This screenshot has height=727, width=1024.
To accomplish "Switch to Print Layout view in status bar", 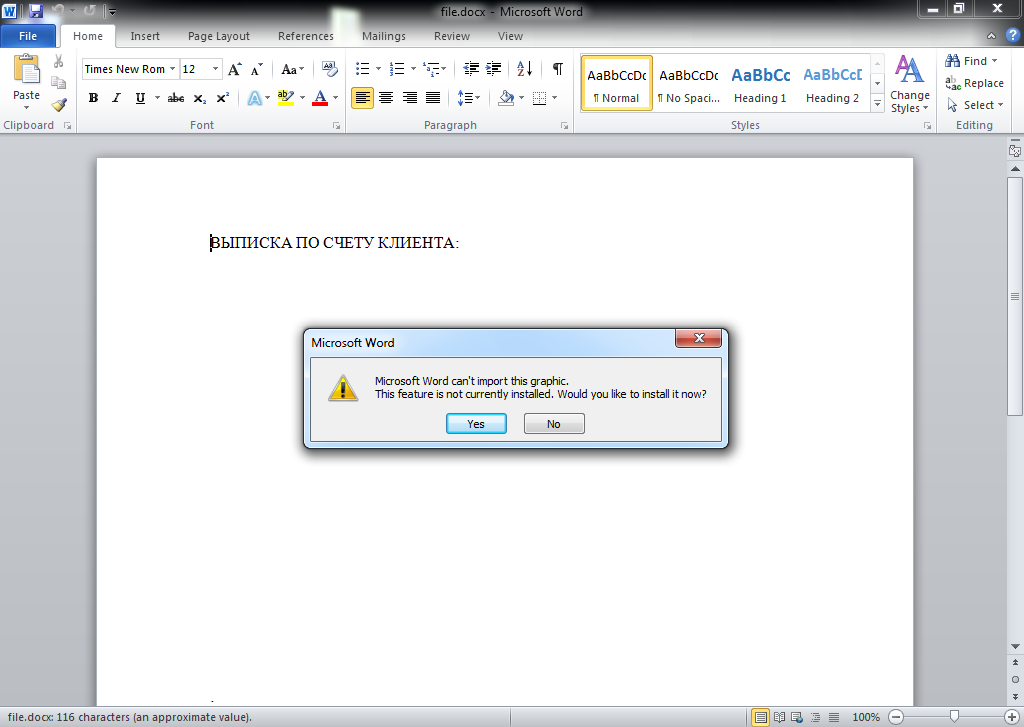I will pyautogui.click(x=760, y=717).
